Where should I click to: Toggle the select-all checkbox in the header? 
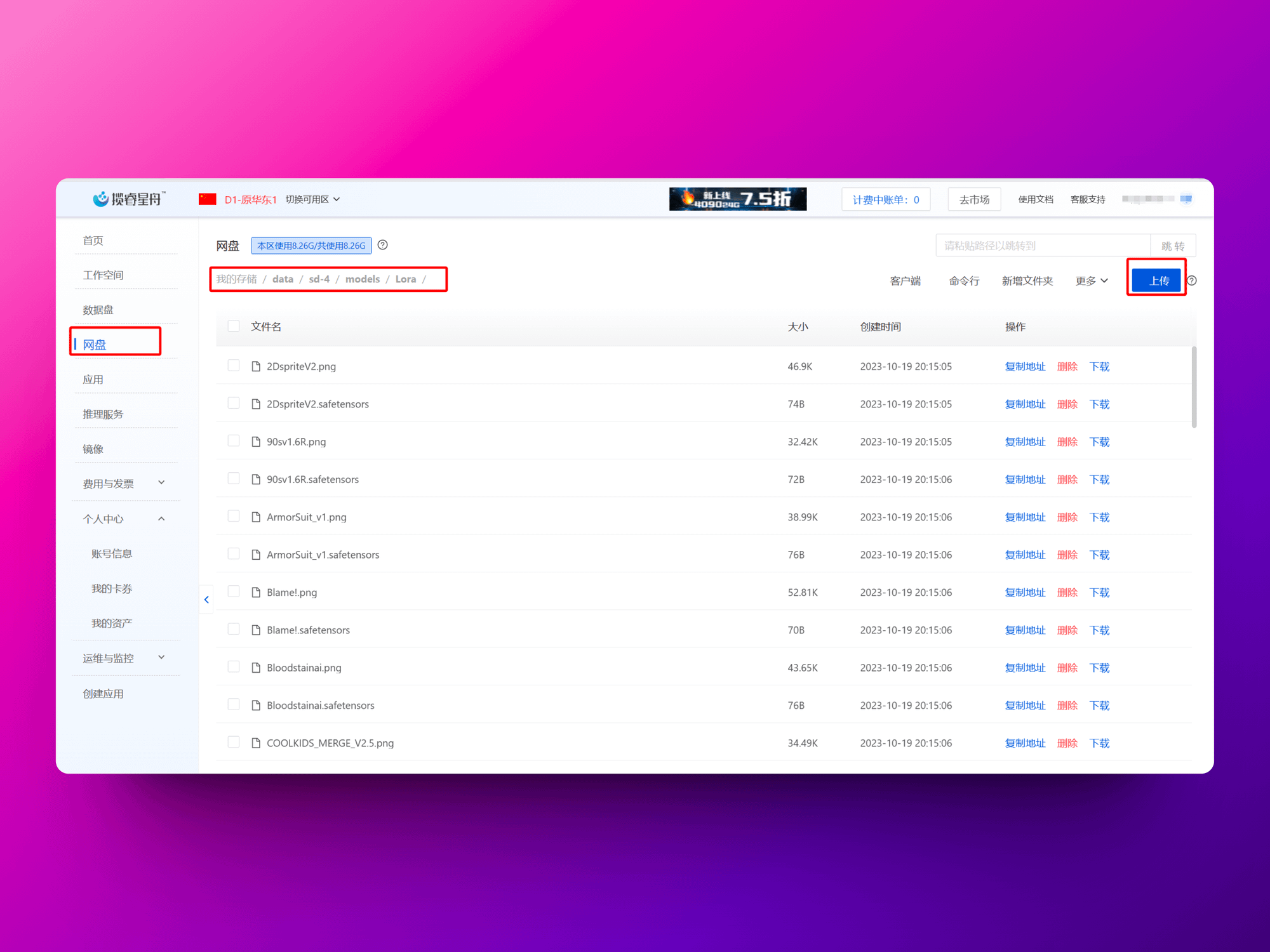point(234,326)
